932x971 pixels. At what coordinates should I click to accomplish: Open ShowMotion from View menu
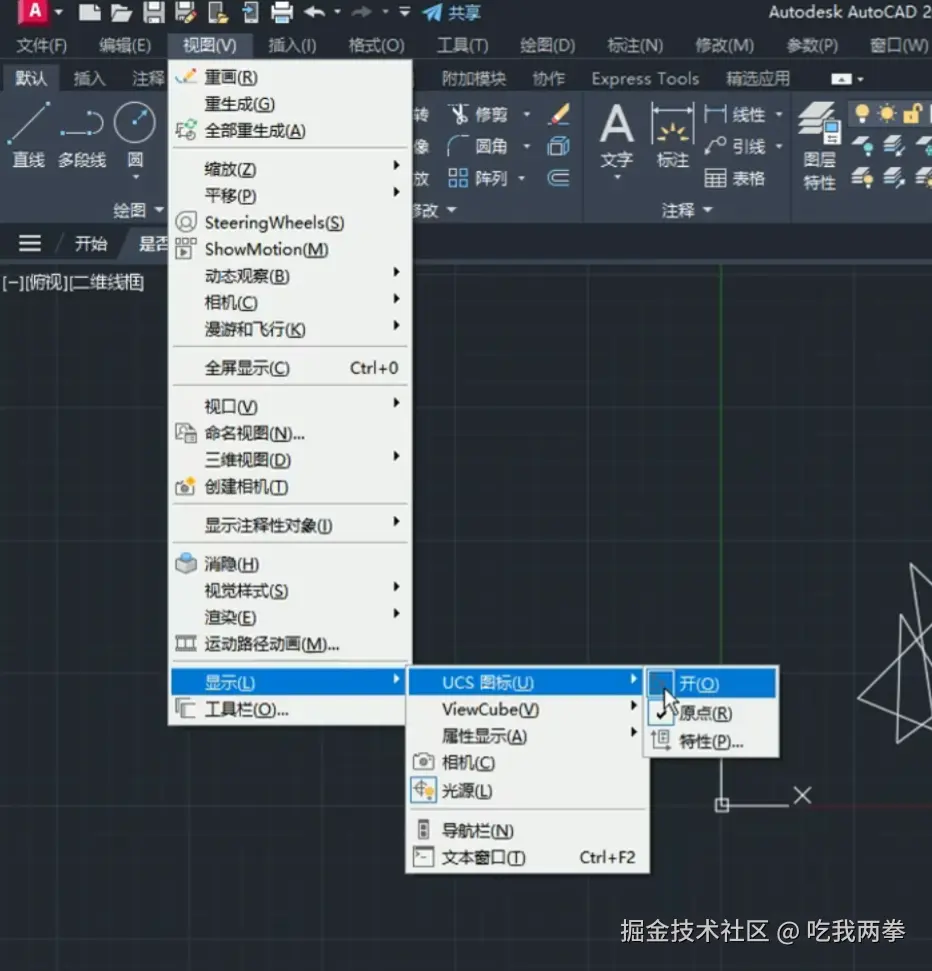[x=289, y=249]
